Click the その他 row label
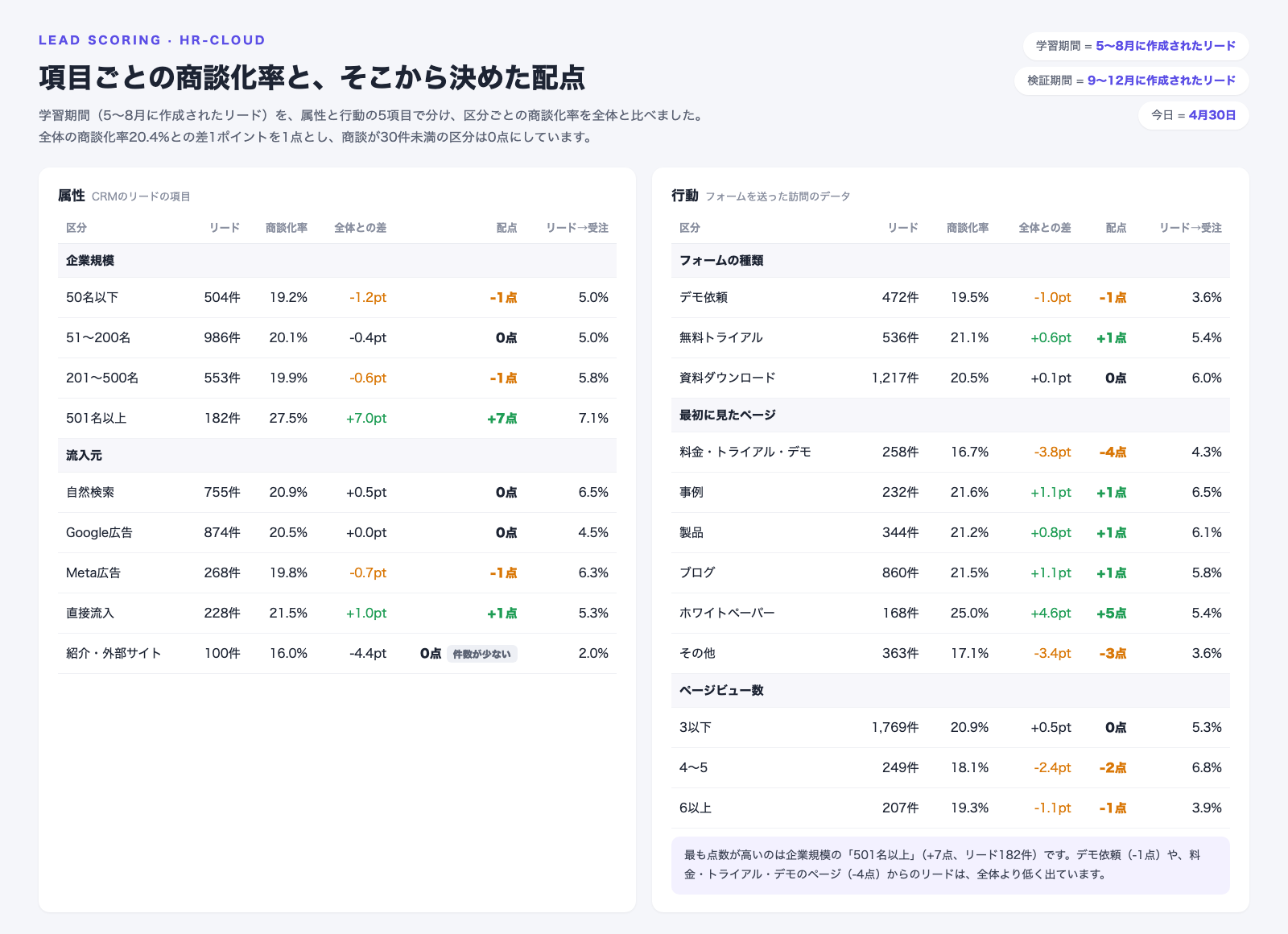The image size is (1288, 934). tap(697, 653)
